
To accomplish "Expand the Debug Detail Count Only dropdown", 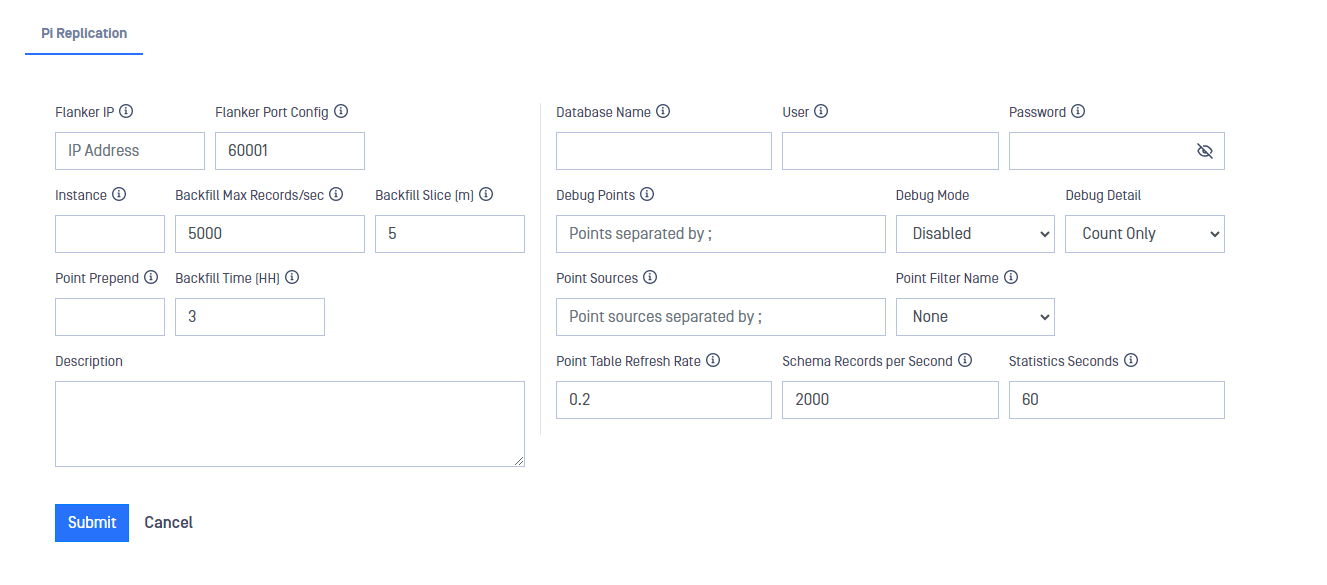I will [1145, 234].
